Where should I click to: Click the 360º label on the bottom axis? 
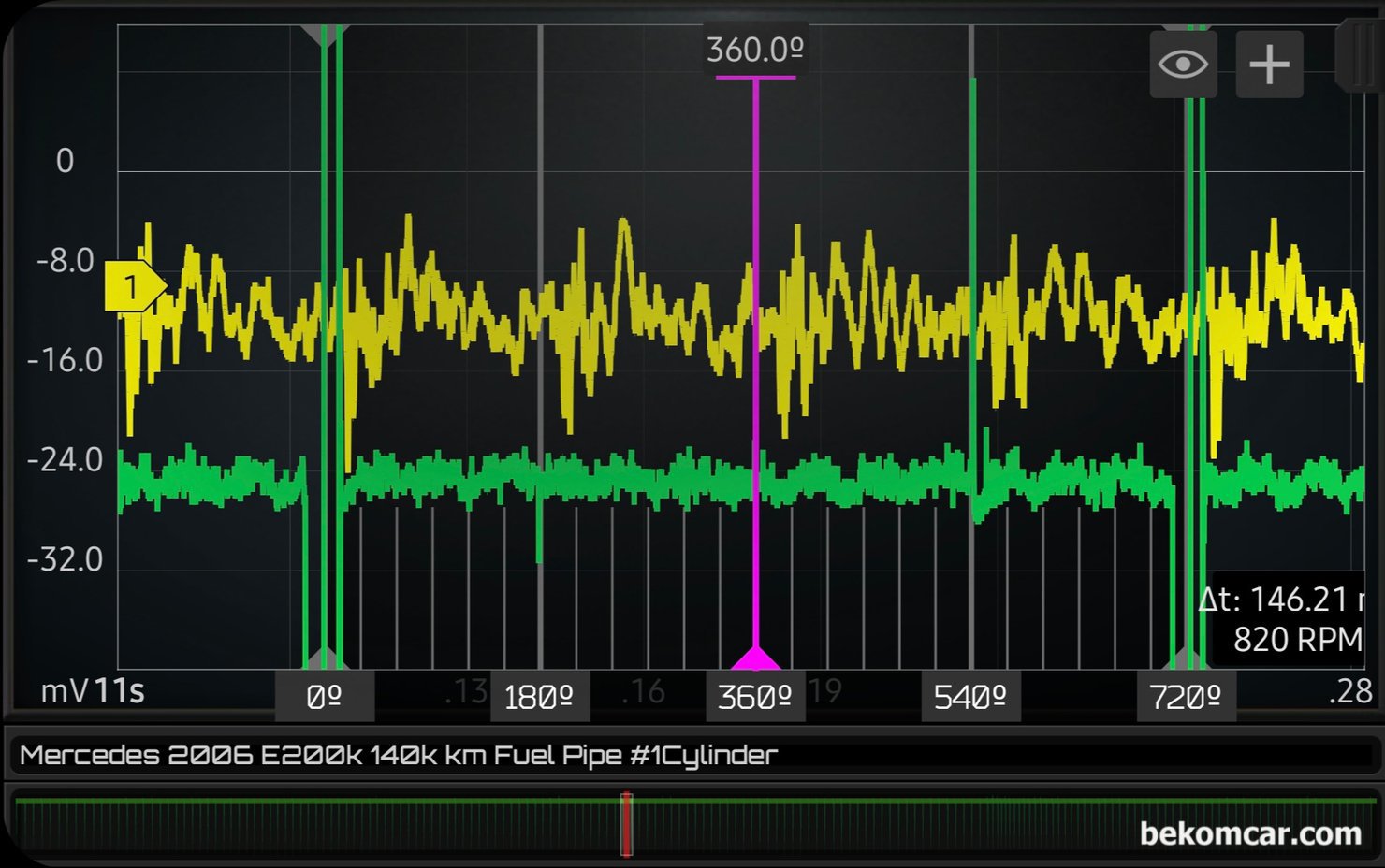[x=755, y=697]
